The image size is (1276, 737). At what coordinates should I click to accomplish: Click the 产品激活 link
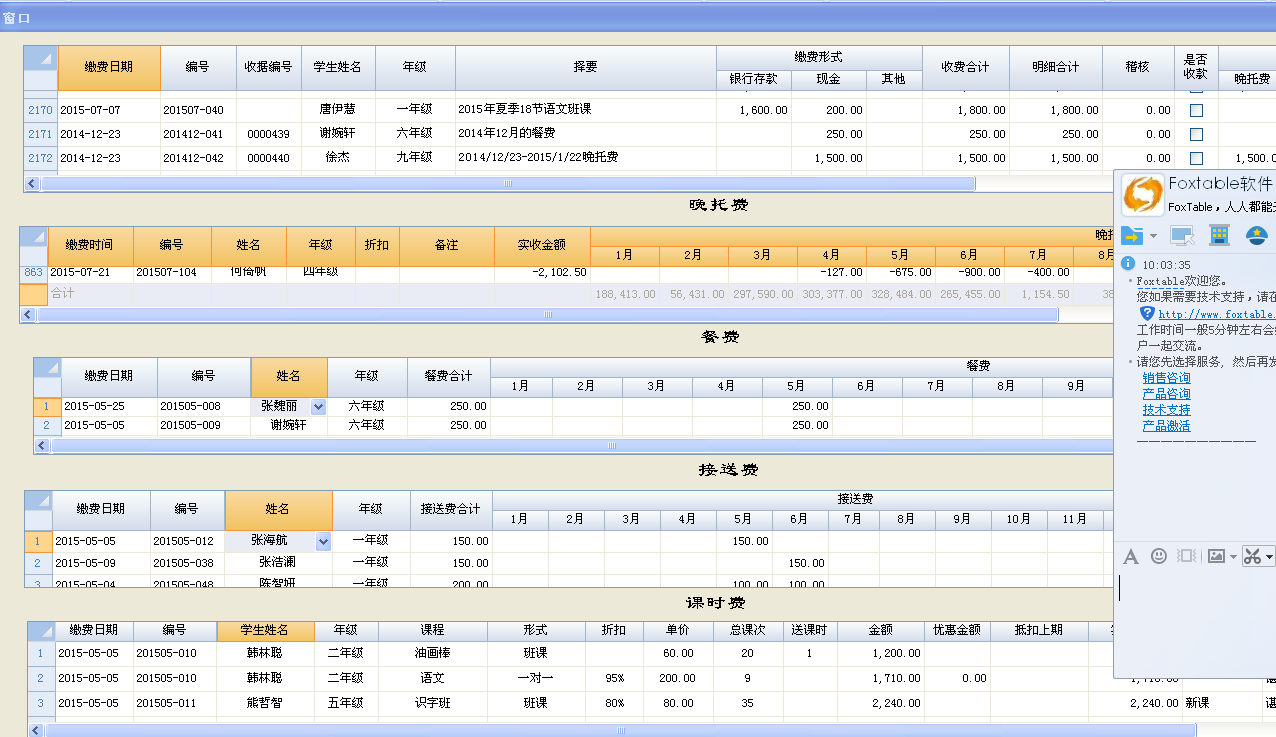(1166, 426)
